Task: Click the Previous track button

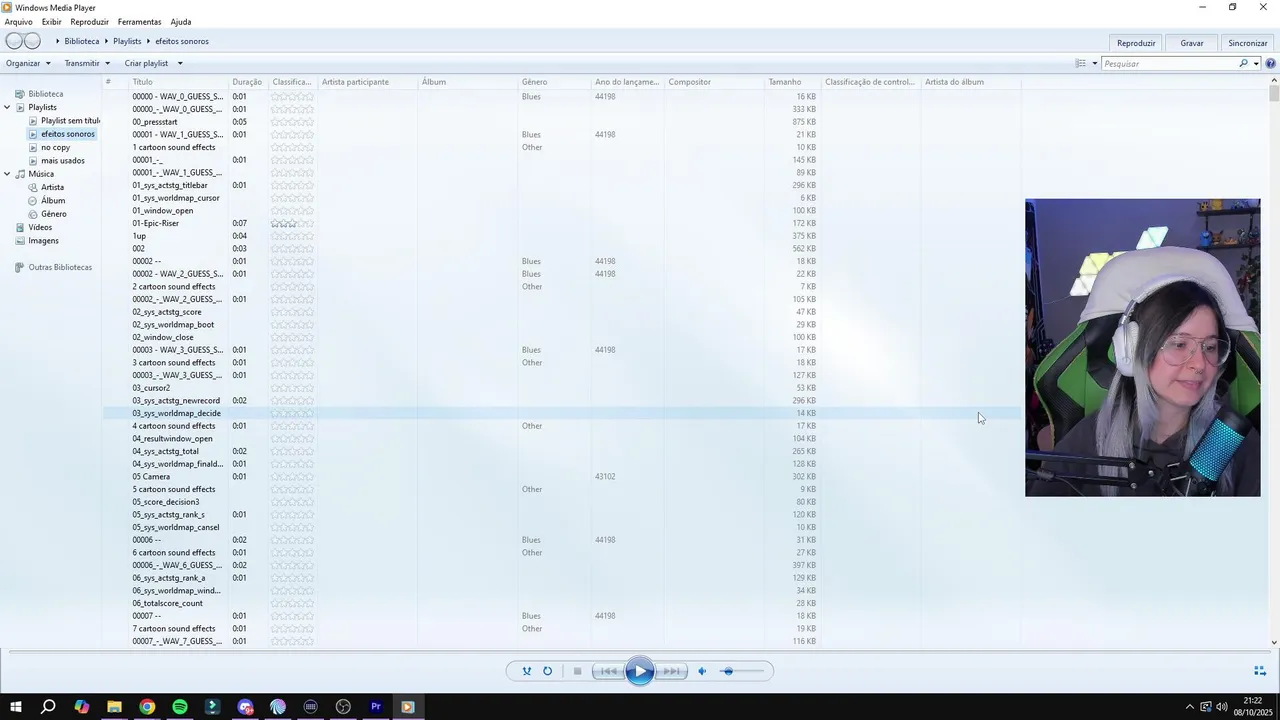Action: 607,671
